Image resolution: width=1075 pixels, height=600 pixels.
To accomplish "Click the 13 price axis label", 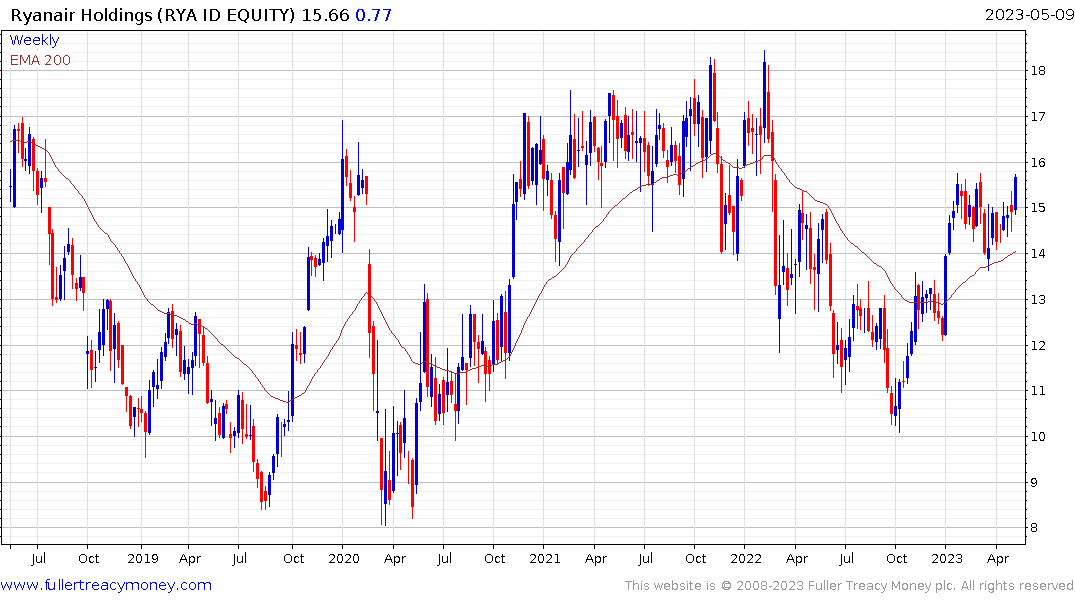I will (x=1038, y=300).
